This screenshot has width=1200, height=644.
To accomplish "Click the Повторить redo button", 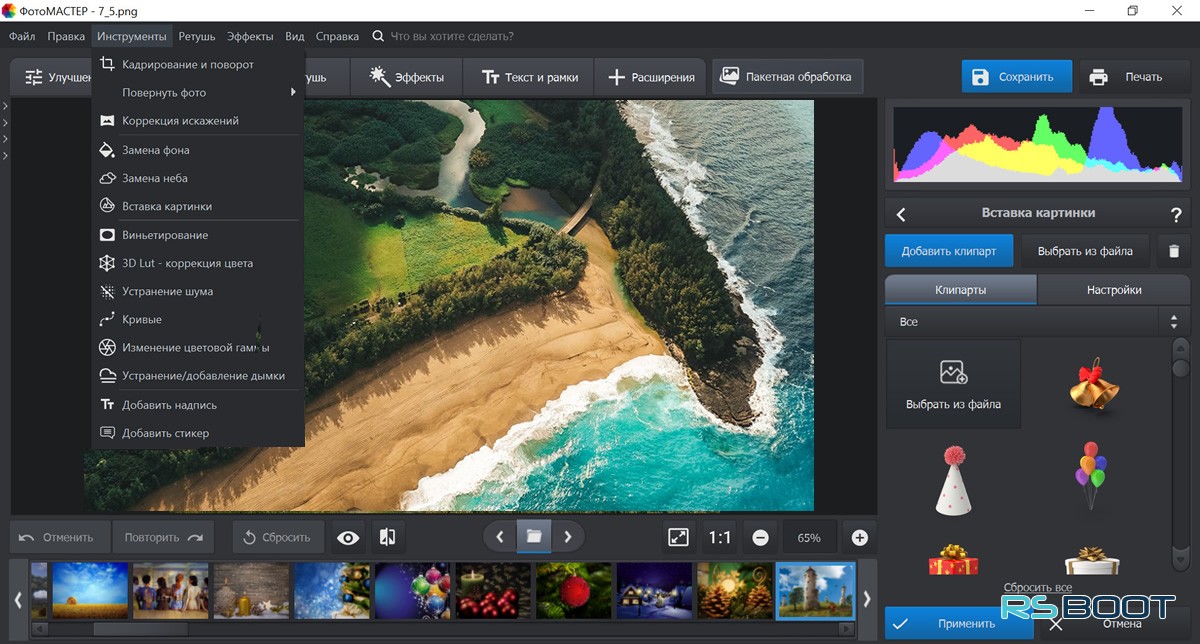I will pos(163,537).
